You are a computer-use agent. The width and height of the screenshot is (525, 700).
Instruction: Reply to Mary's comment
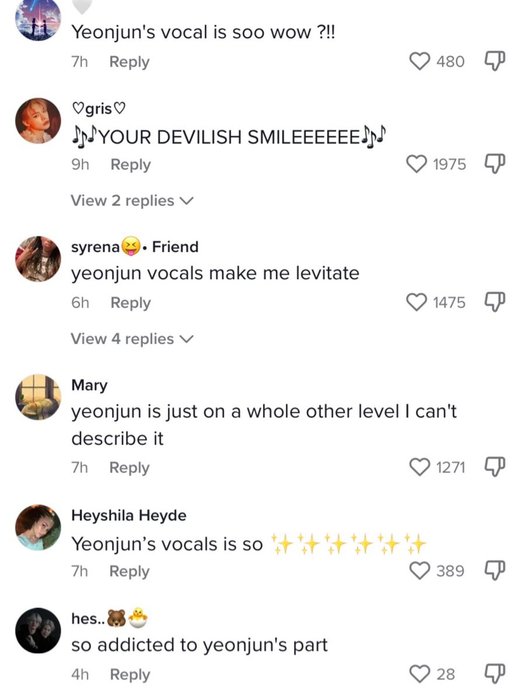pos(129,467)
